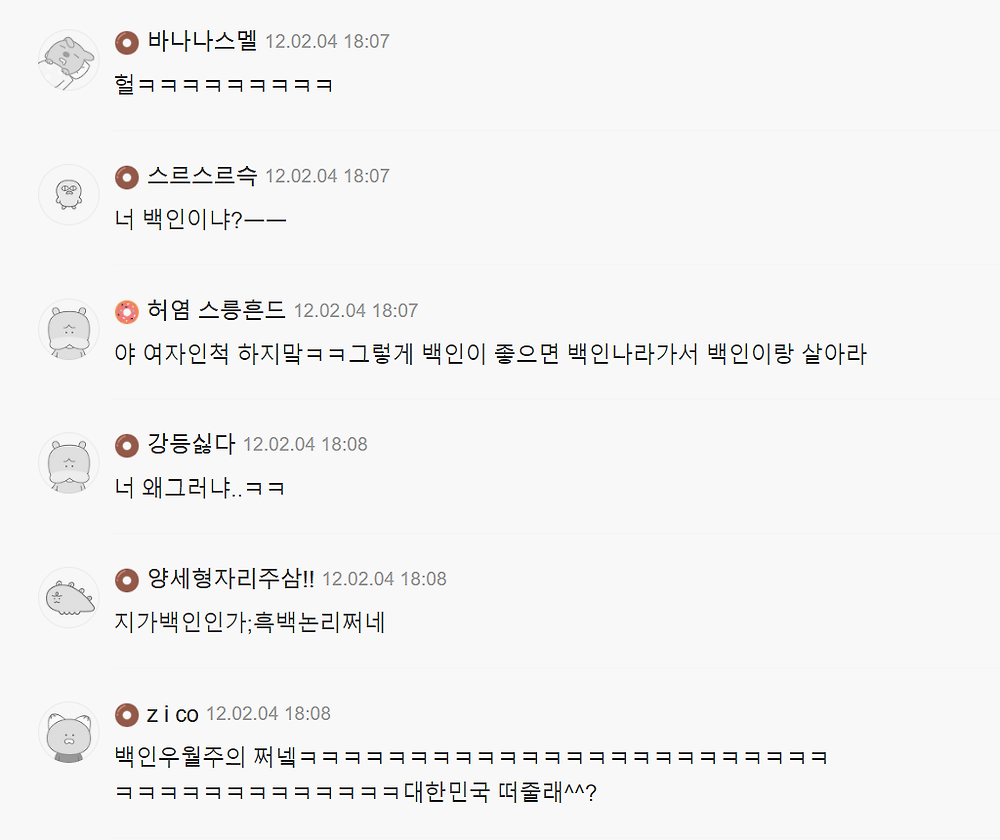The width and height of the screenshot is (1000, 840).
Task: Click the username 양세형자리주삼!!
Action: [231, 578]
